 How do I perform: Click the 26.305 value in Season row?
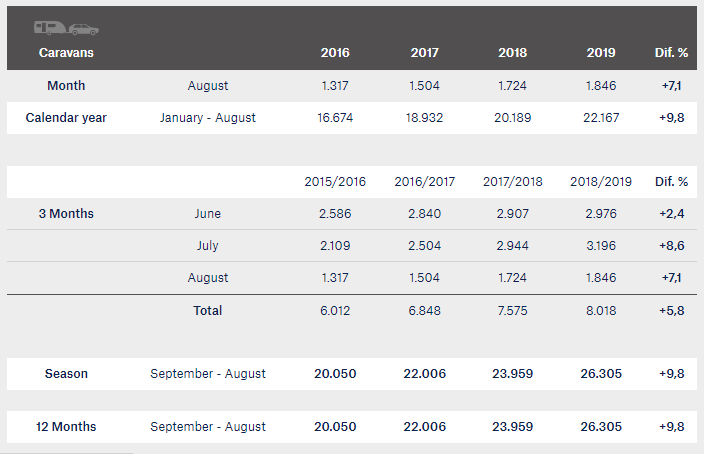601,374
